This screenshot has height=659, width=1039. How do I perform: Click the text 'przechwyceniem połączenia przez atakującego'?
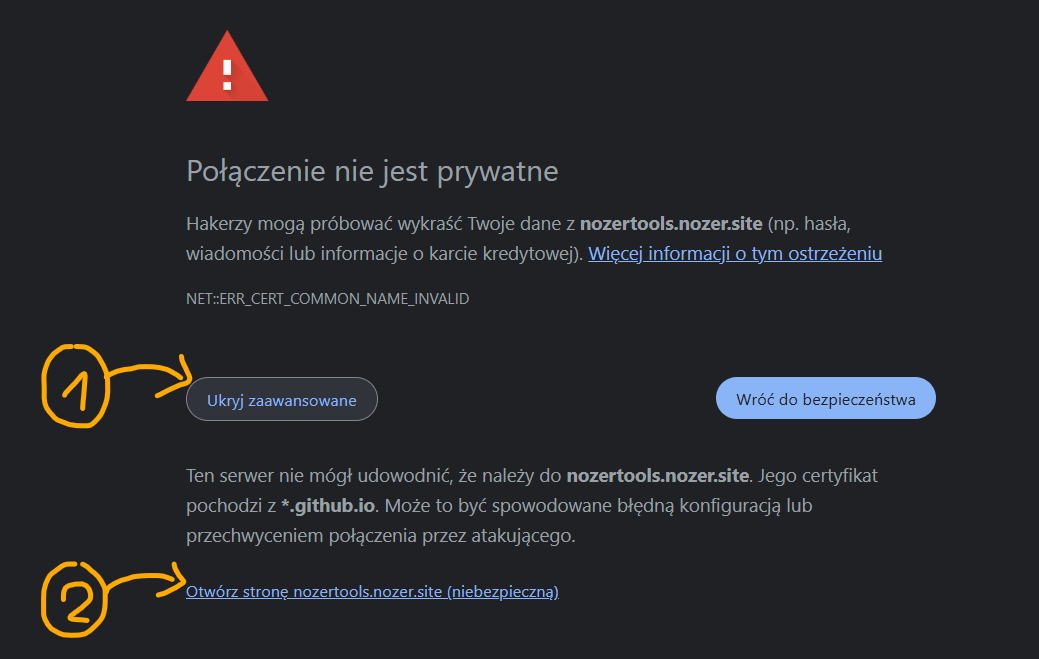click(381, 536)
